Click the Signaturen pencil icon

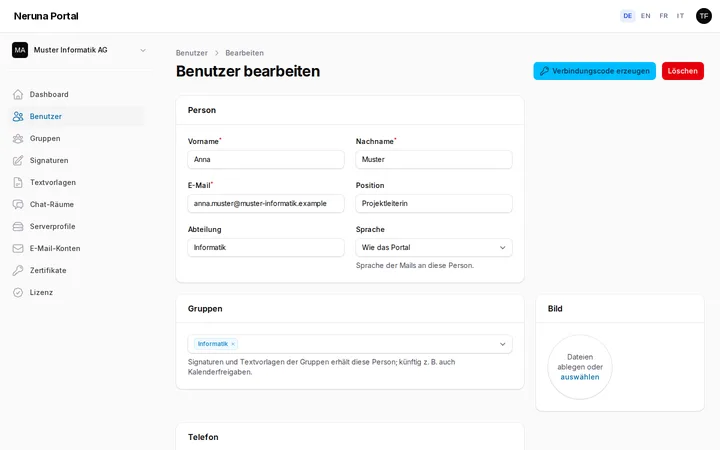click(x=18, y=161)
